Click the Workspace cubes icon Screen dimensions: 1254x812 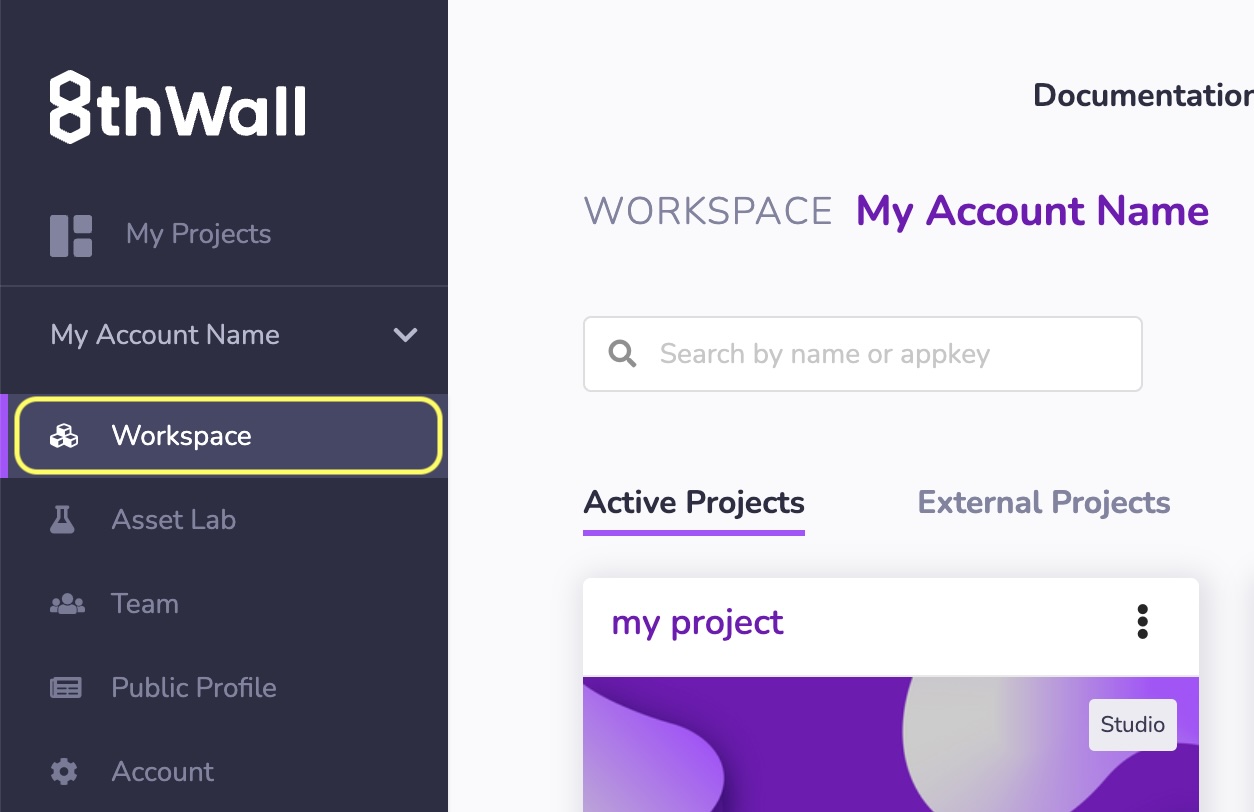tap(64, 435)
